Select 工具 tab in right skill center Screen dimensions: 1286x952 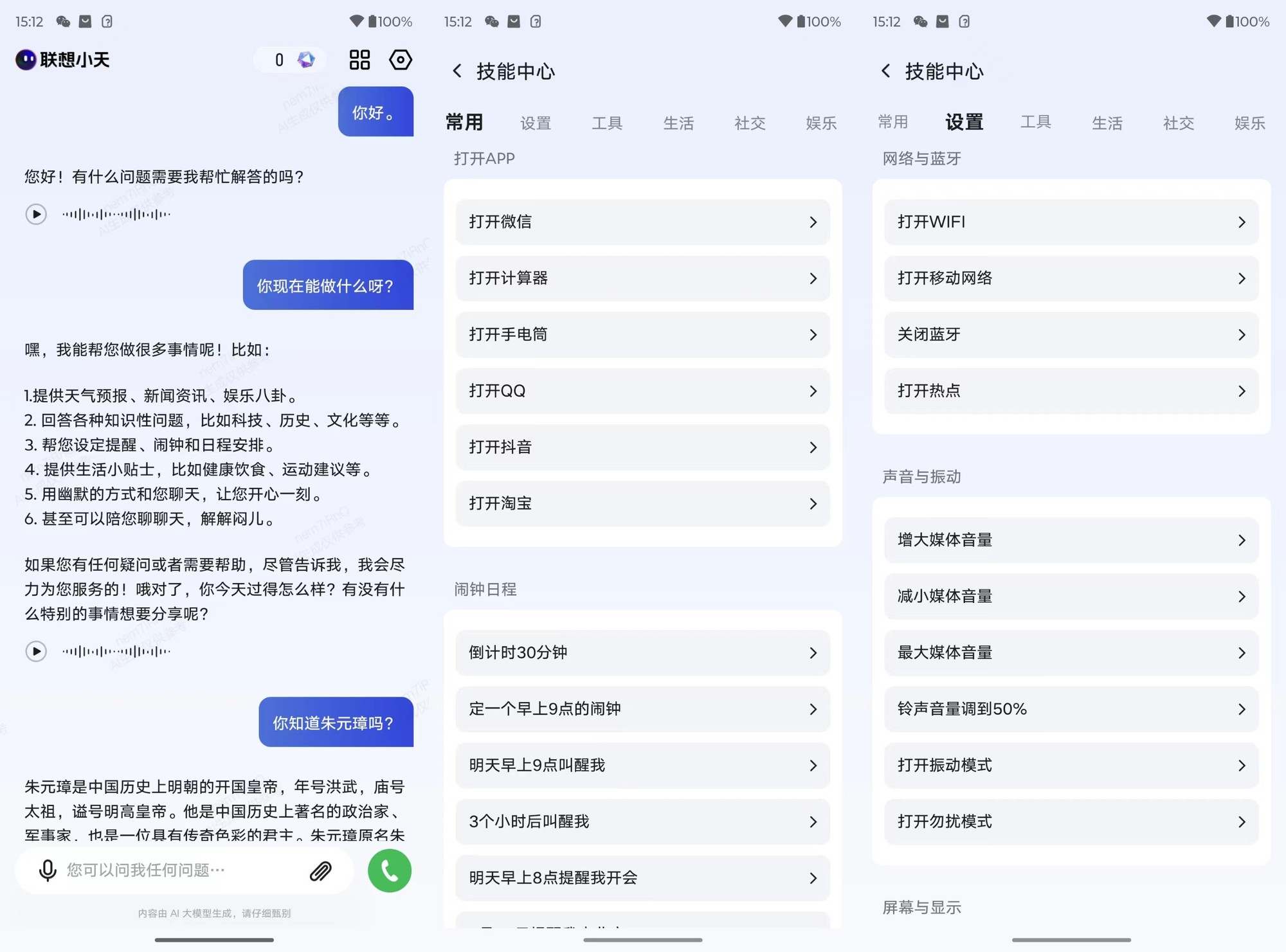pyautogui.click(x=1036, y=122)
